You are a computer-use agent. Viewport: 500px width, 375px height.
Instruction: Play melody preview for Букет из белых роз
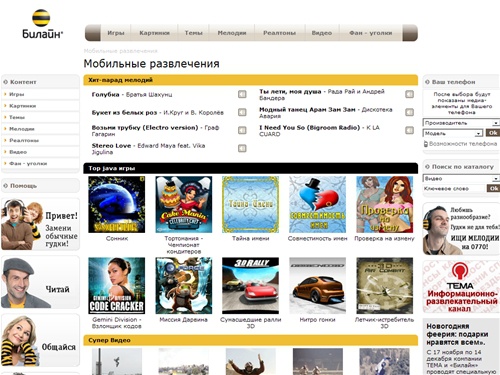coord(242,112)
